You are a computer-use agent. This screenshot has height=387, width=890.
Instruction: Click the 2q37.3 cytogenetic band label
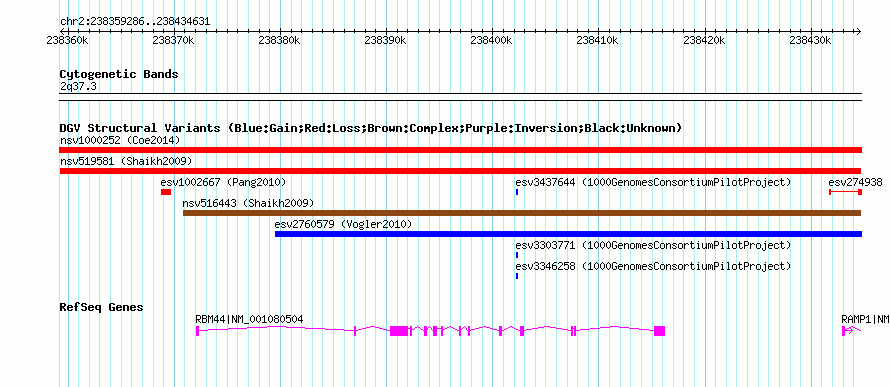tap(78, 86)
